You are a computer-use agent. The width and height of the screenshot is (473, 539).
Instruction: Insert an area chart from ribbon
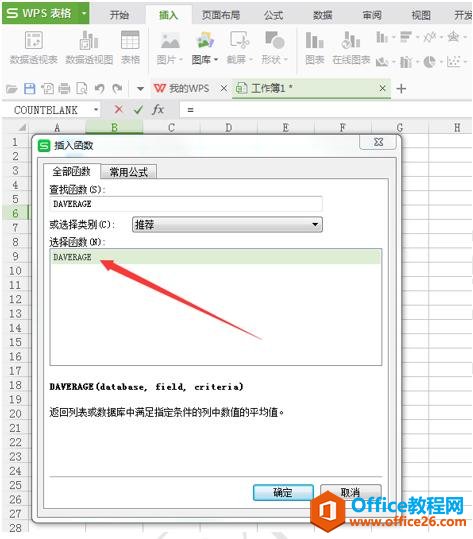click(385, 62)
